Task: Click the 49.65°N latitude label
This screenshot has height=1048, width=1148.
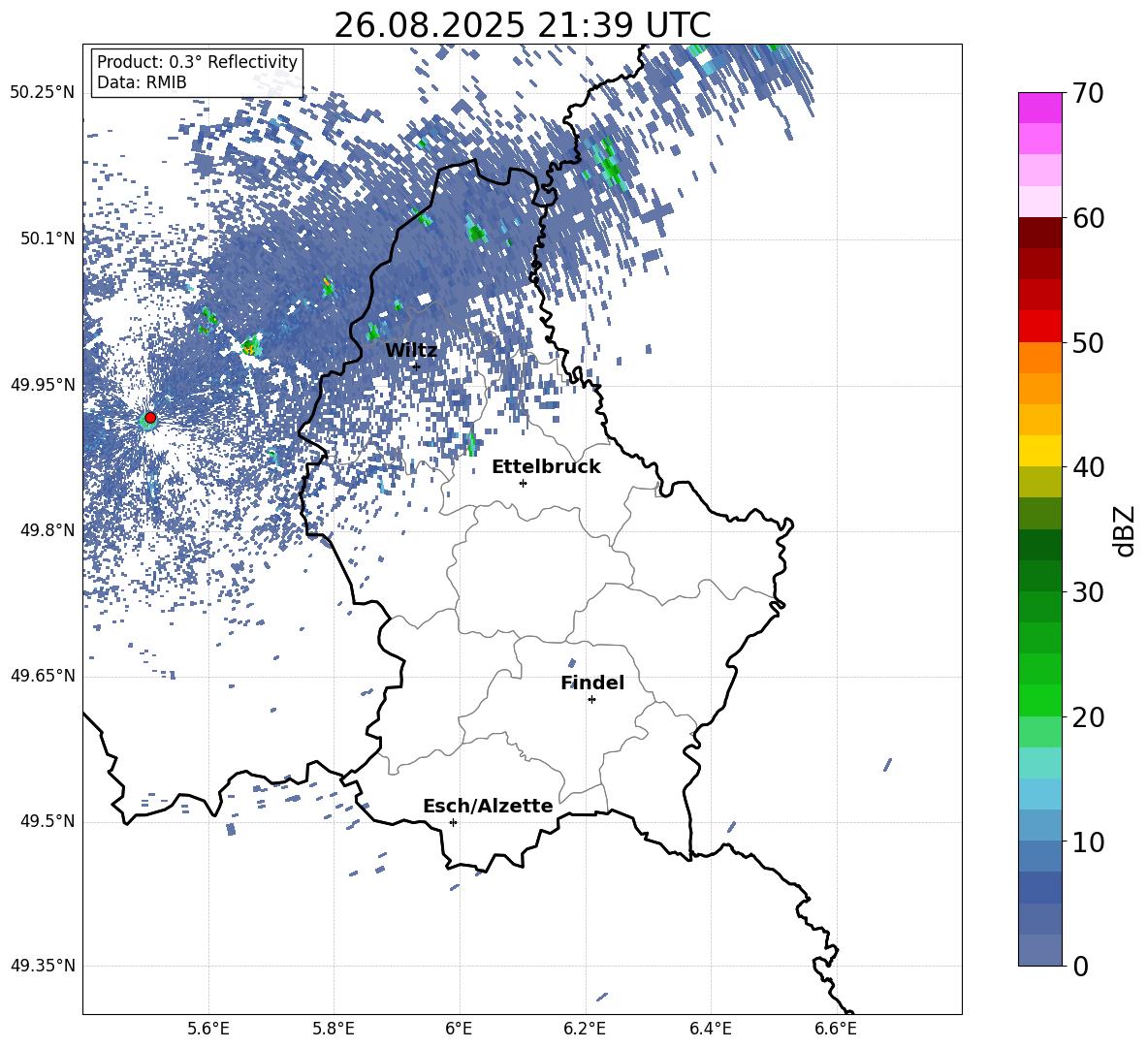Action: [x=43, y=676]
